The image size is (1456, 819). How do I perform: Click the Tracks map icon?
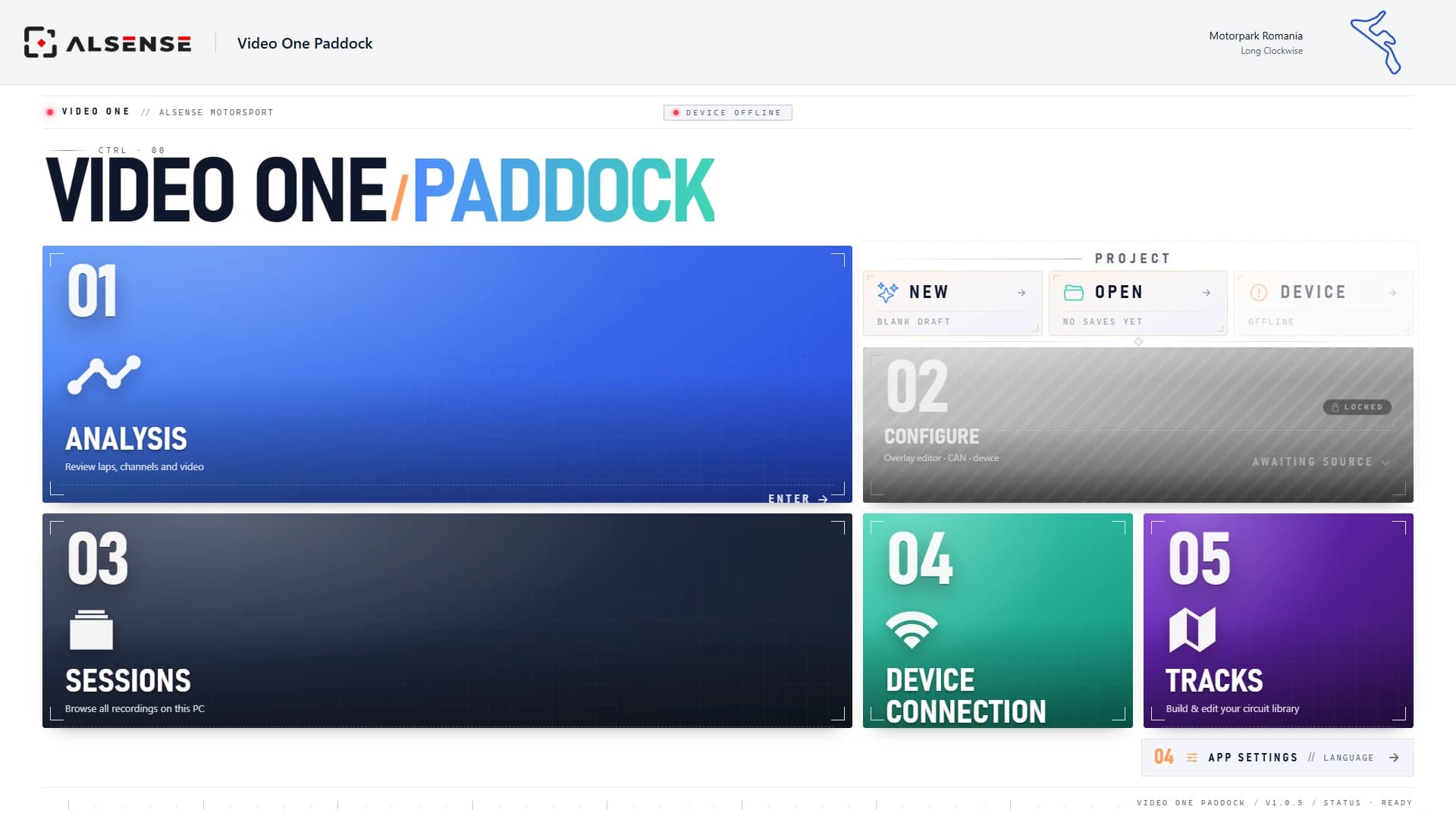1192,629
